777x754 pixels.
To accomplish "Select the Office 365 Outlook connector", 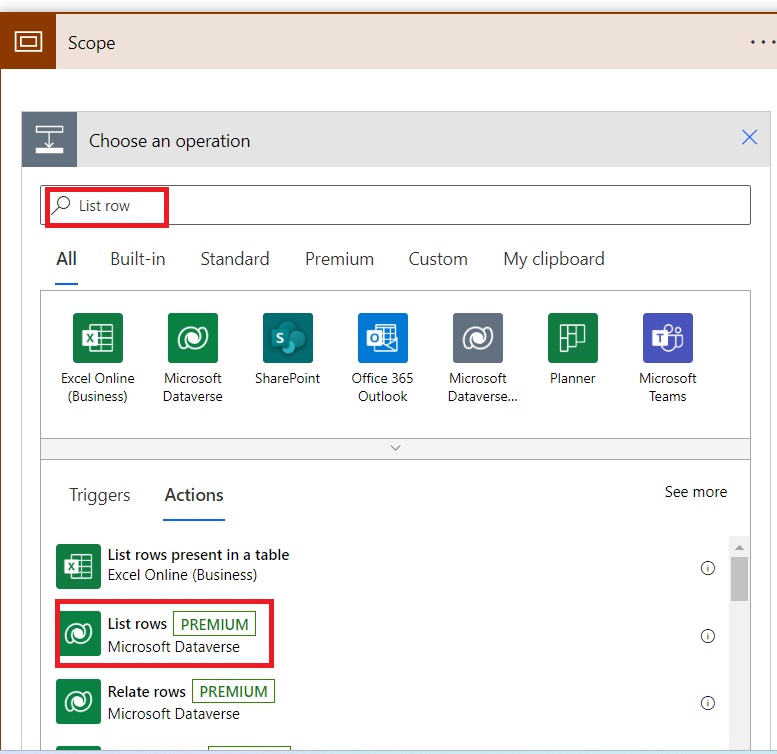I will (382, 338).
